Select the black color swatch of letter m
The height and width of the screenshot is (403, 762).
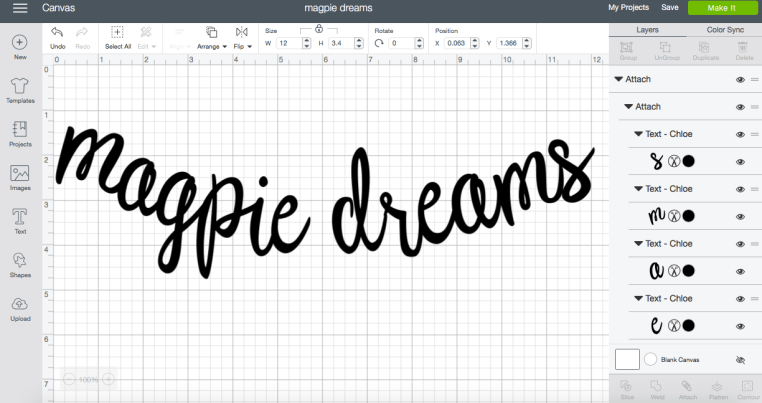point(688,216)
